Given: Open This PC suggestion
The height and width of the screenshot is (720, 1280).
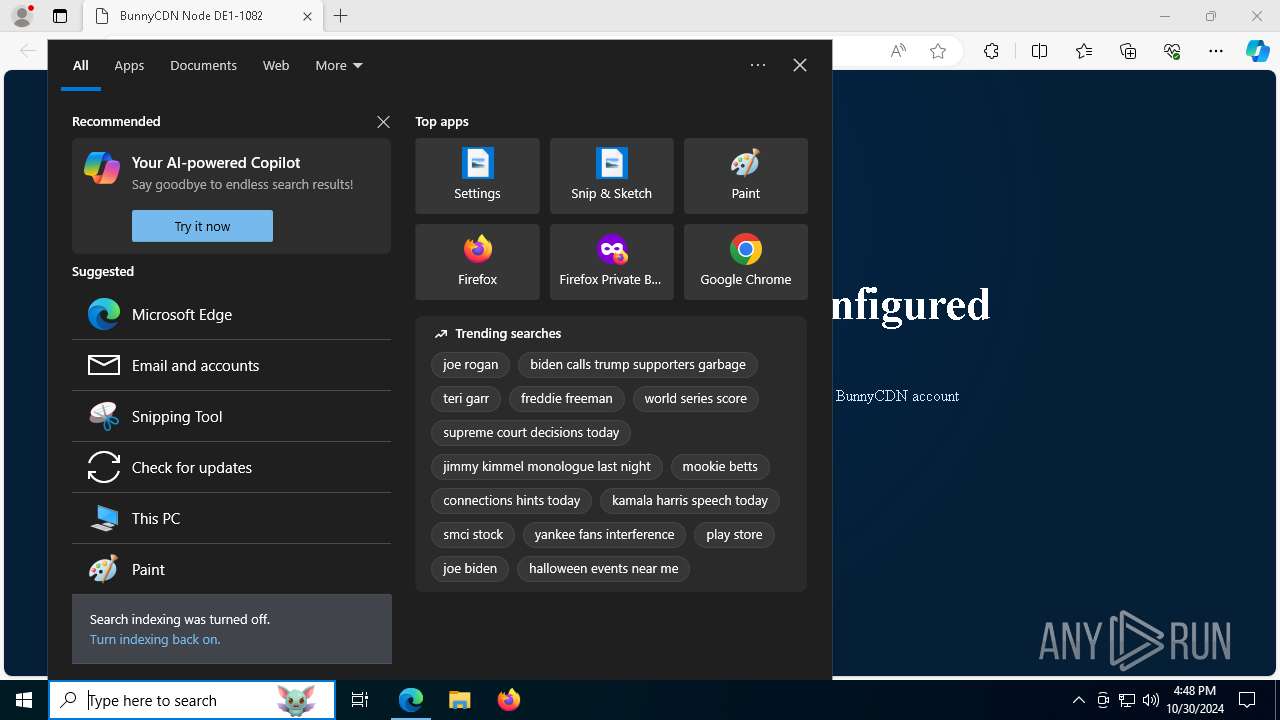Looking at the screenshot, I should click(x=231, y=518).
